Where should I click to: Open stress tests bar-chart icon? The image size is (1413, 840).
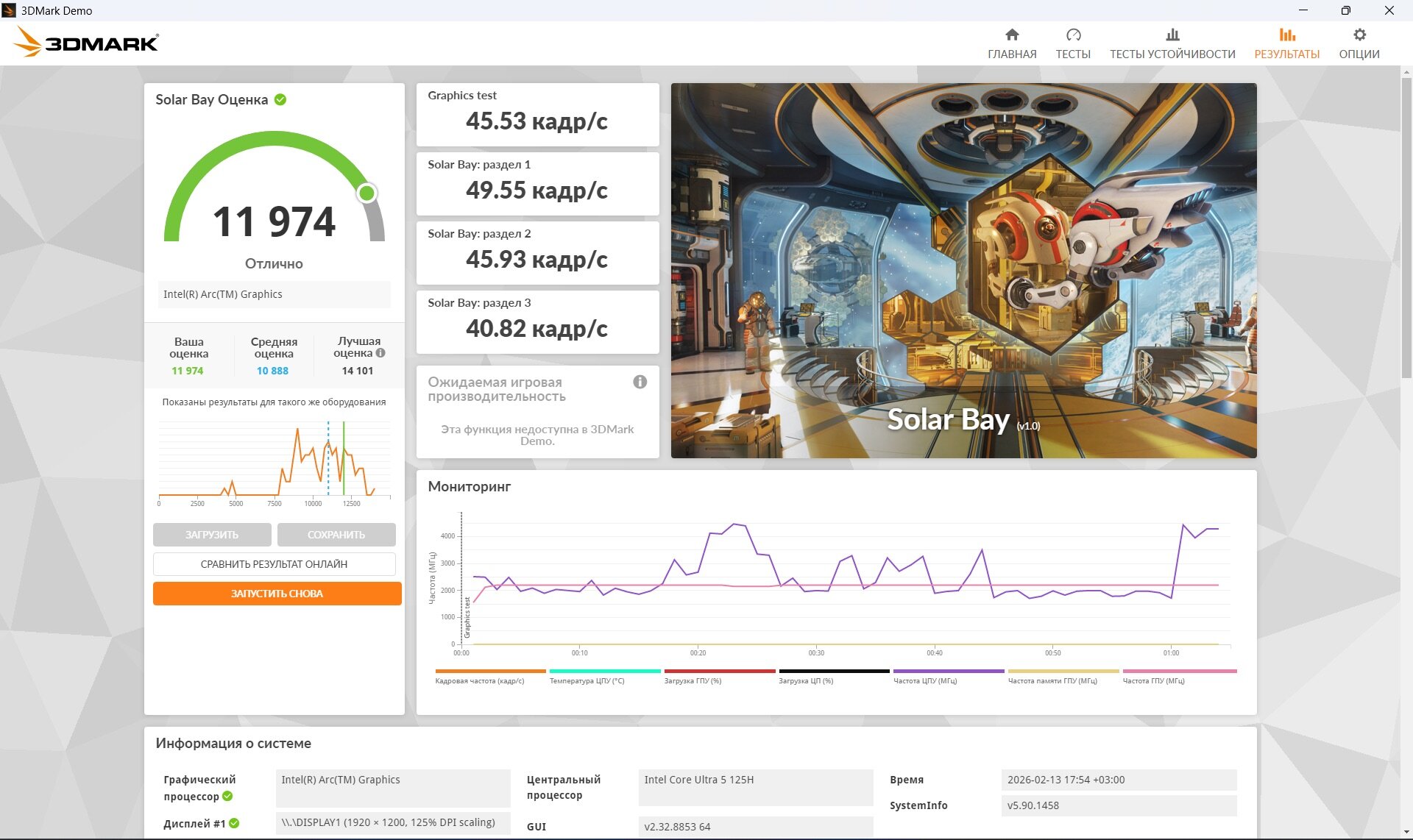[x=1172, y=35]
